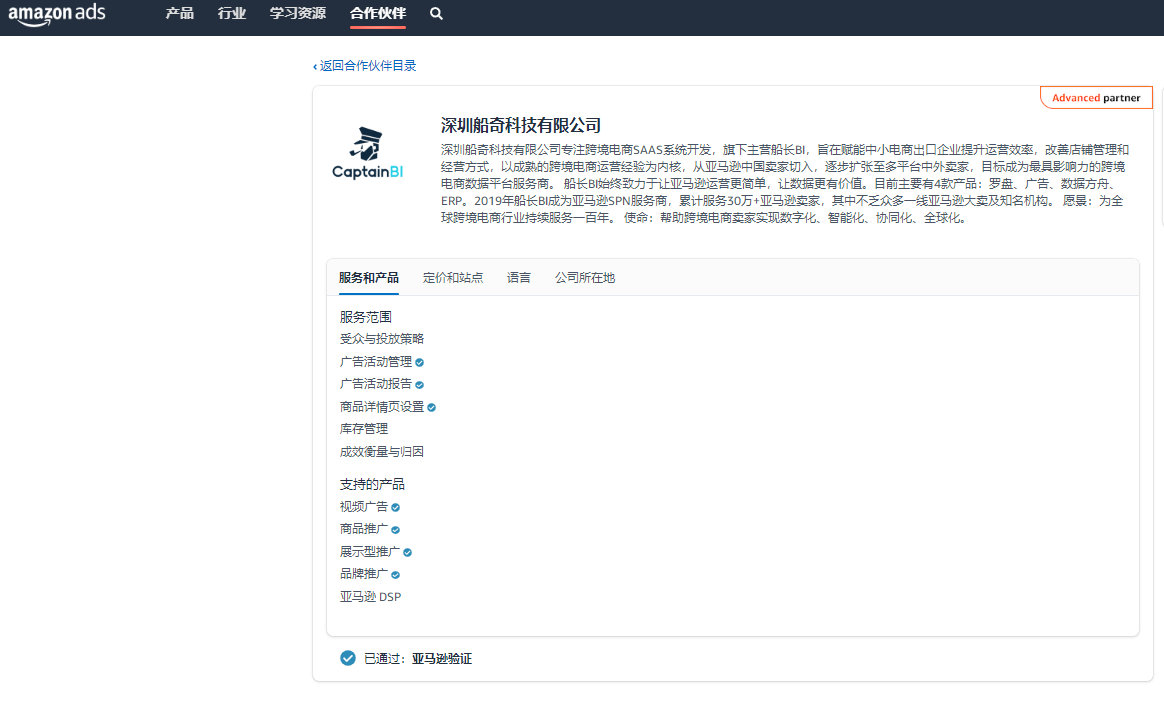Open the 公司所在地 tab
Viewport: 1164px width, 721px height.
click(x=584, y=277)
